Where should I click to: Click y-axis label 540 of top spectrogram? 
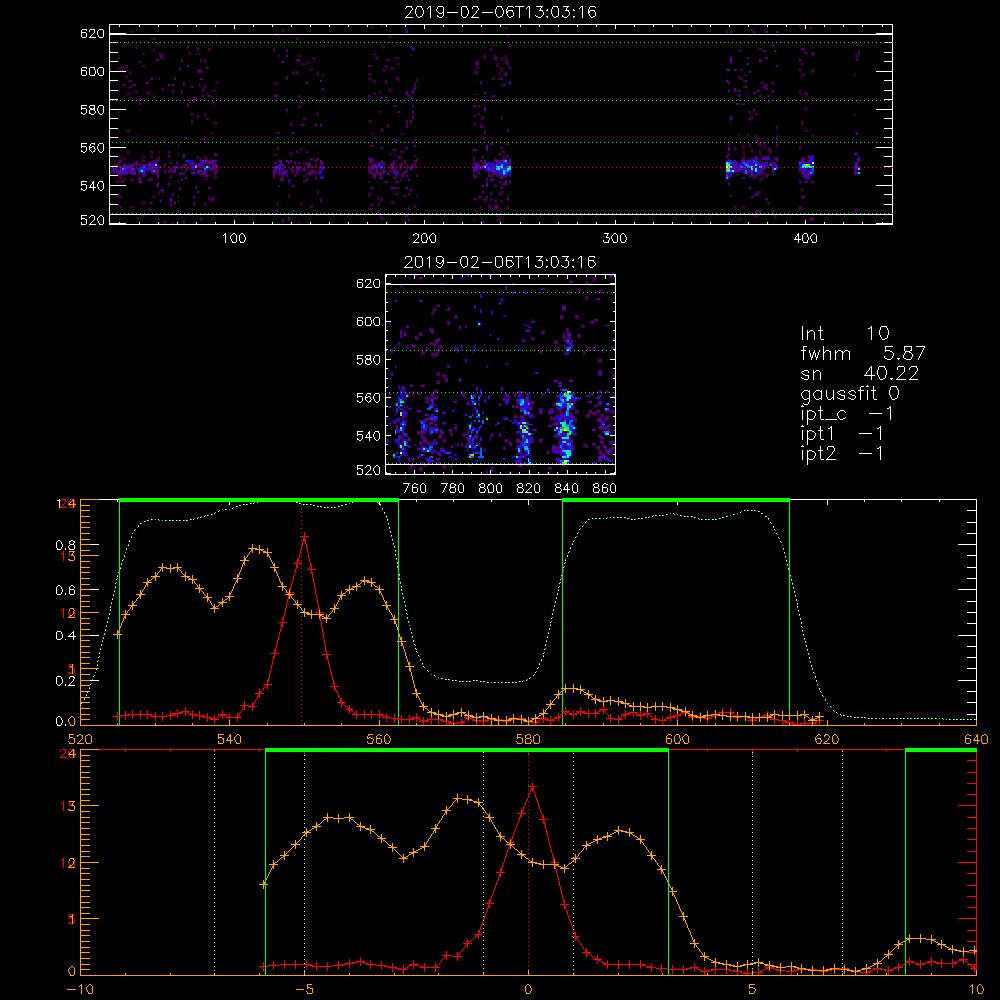92,186
